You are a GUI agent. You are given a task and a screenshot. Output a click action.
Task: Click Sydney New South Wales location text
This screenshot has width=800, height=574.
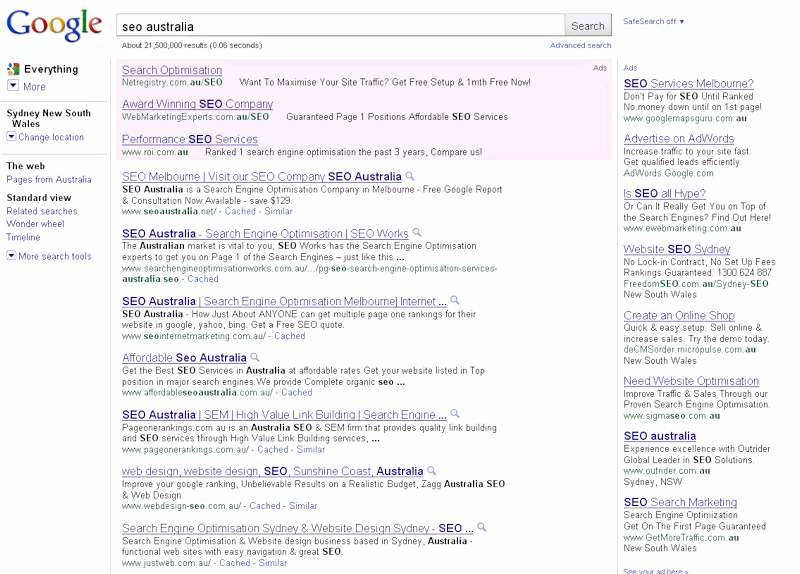[48, 118]
